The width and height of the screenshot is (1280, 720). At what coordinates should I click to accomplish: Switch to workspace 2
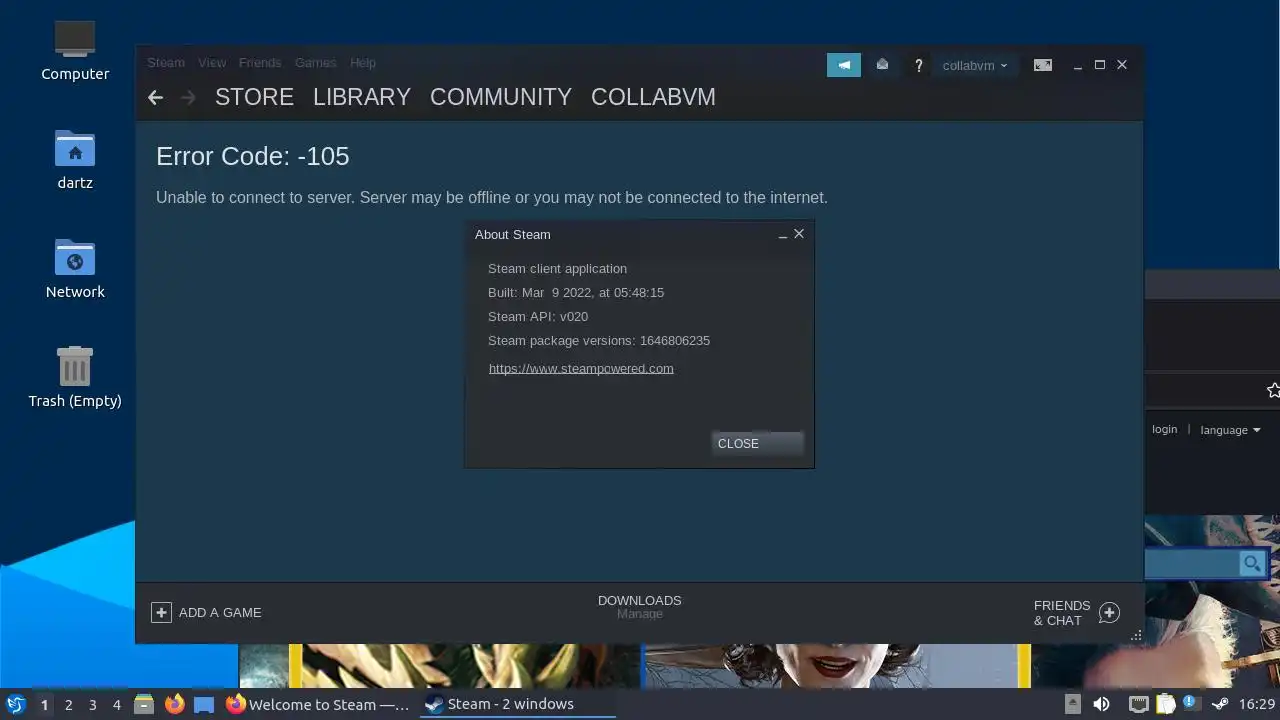click(x=68, y=704)
